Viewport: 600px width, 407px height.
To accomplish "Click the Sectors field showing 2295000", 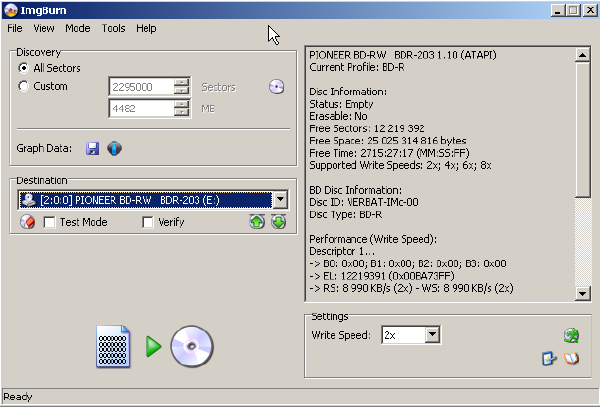I will (141, 87).
